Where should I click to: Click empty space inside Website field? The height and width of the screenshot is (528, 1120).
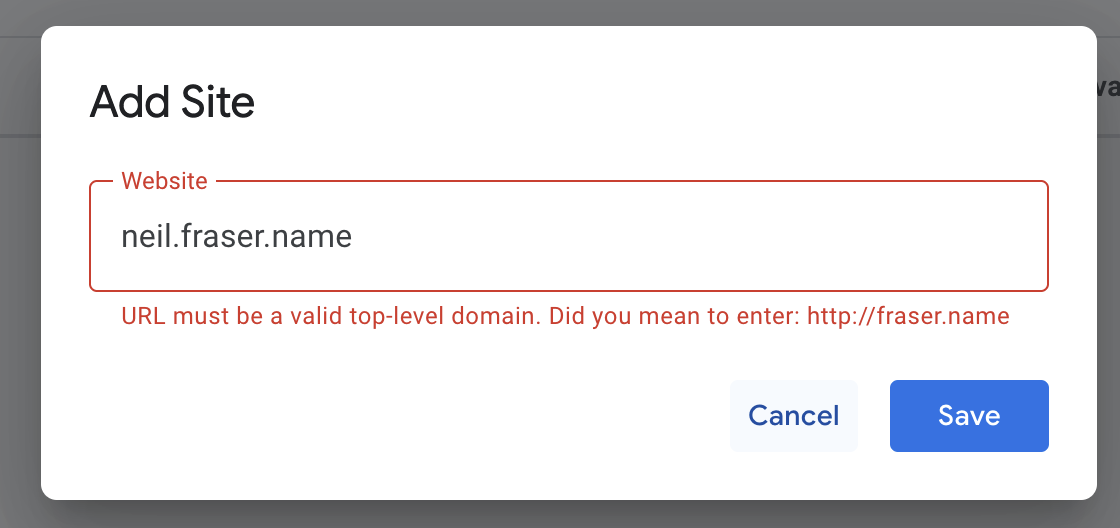tap(700, 236)
